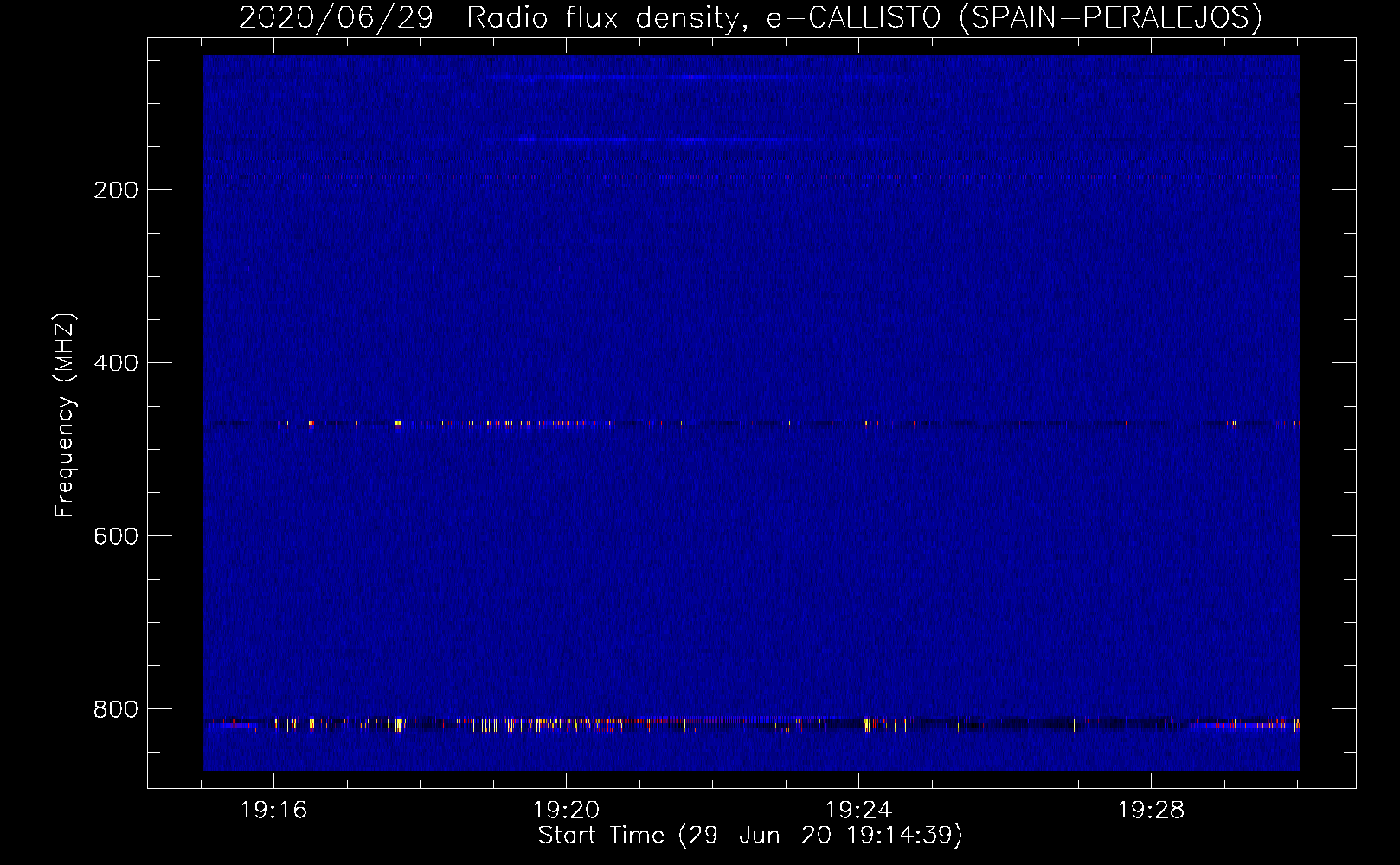Click the "Start Time (29-Jun-20 19:14:39)" label
1400x865 pixels.
(750, 836)
